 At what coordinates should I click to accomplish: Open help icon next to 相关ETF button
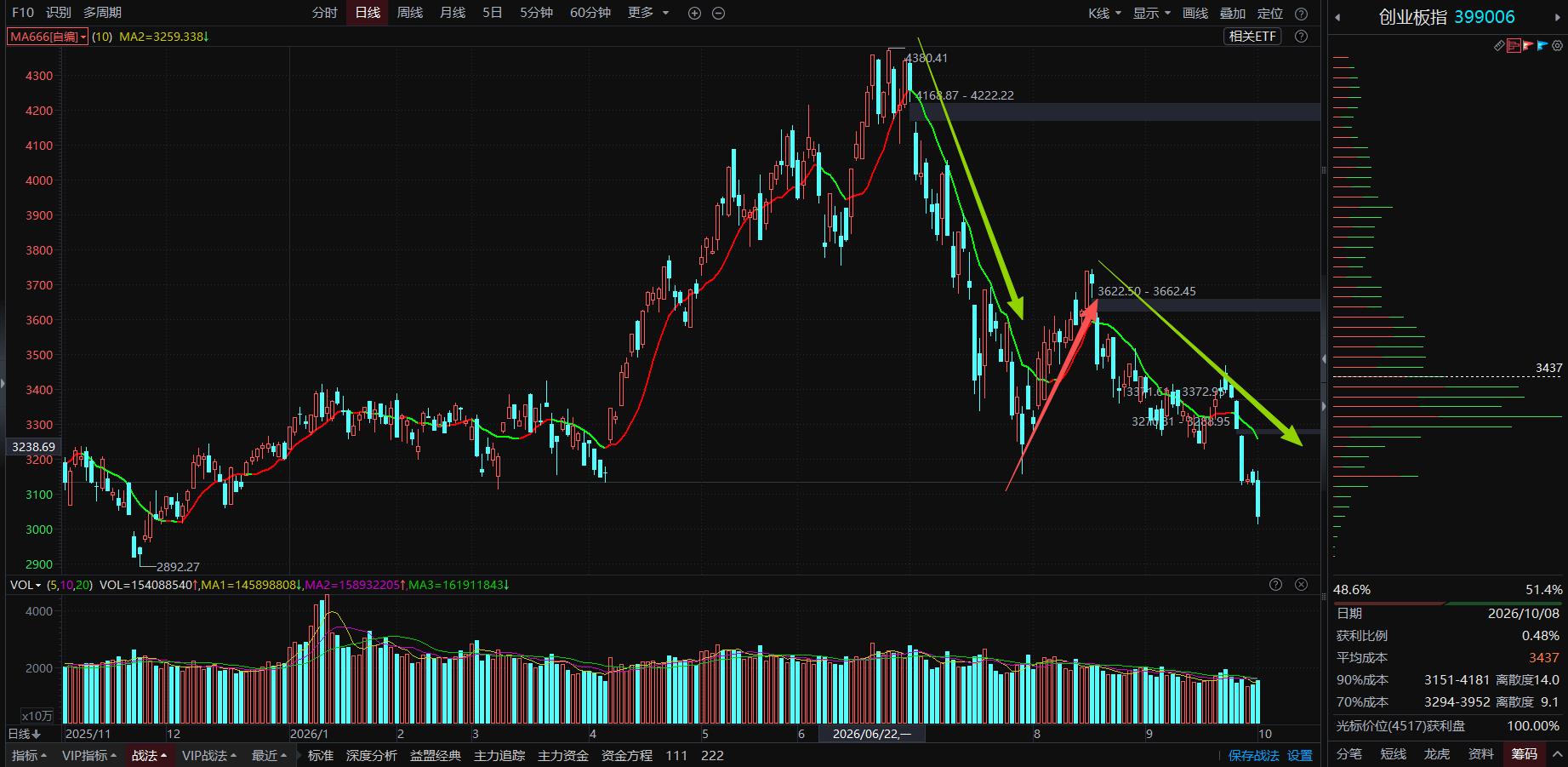pos(1301,36)
